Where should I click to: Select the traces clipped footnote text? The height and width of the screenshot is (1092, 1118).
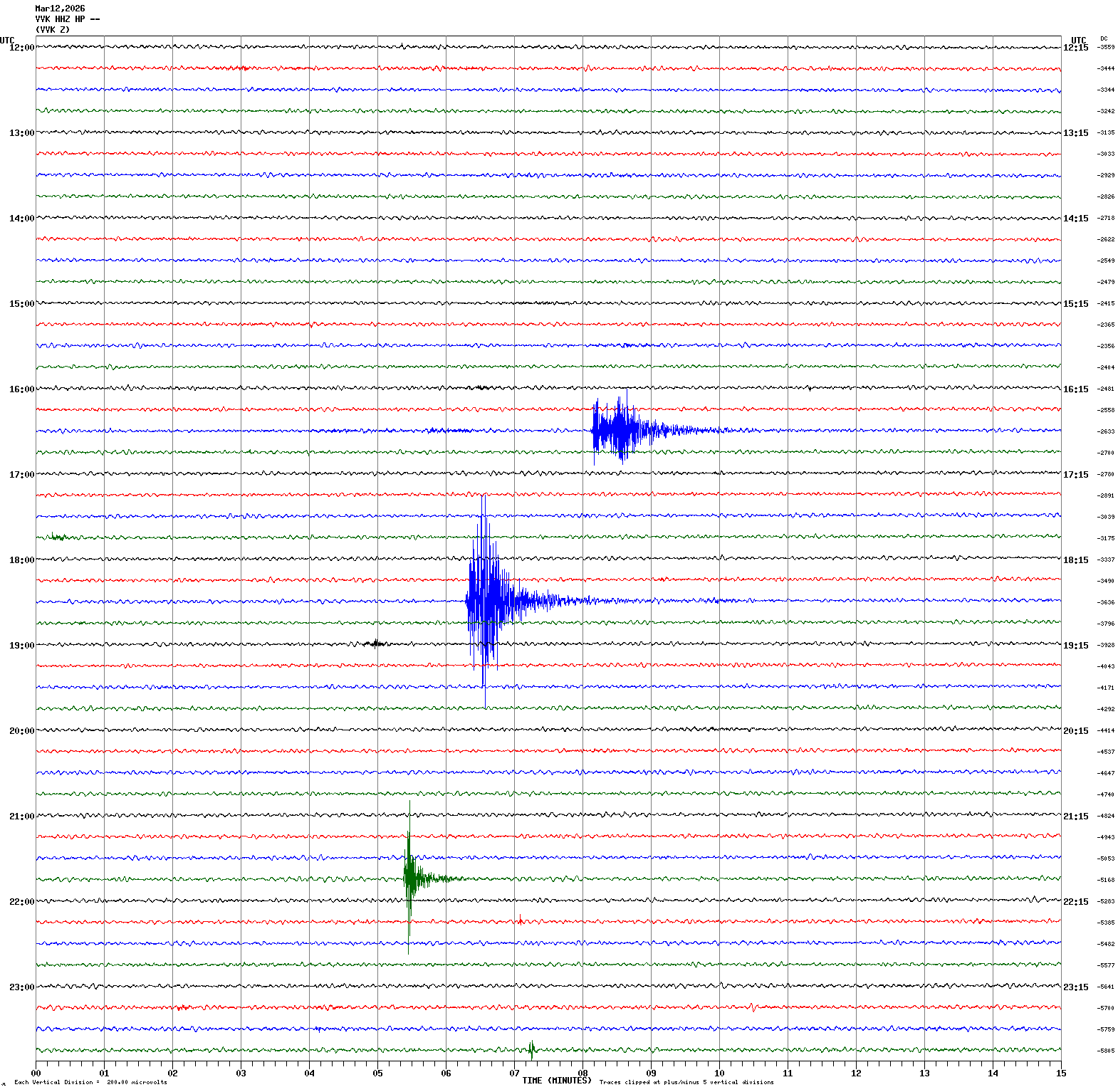[x=686, y=1082]
